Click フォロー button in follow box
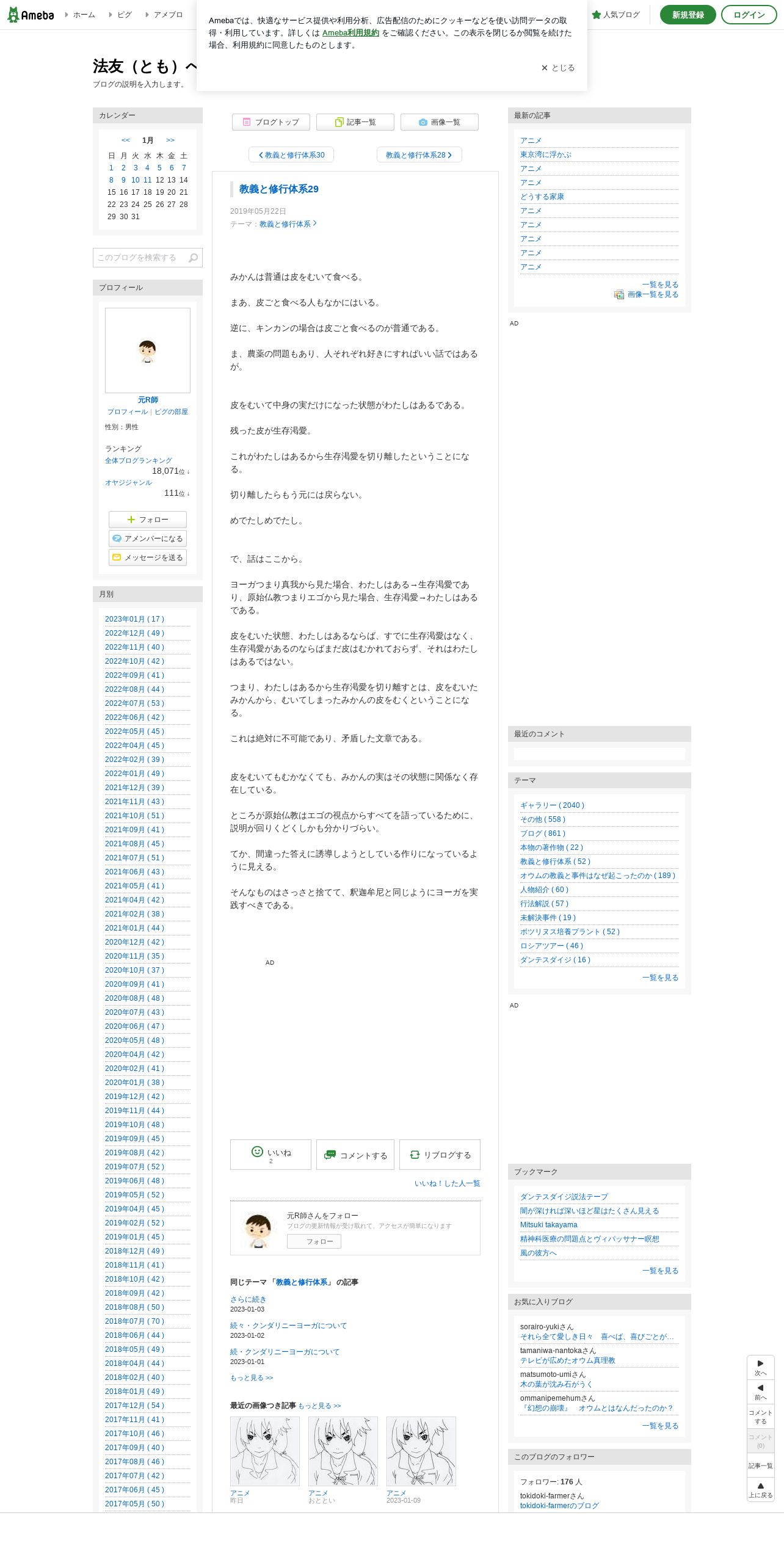This screenshot has width=784, height=1568. 314,1241
